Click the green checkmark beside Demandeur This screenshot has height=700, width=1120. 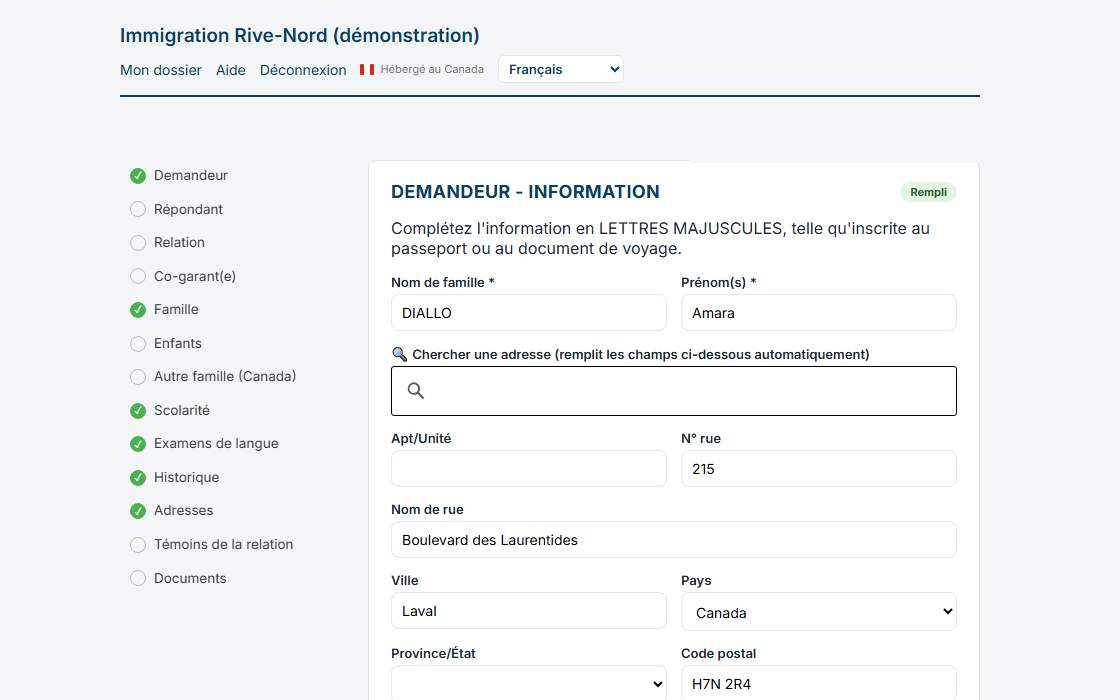point(138,176)
